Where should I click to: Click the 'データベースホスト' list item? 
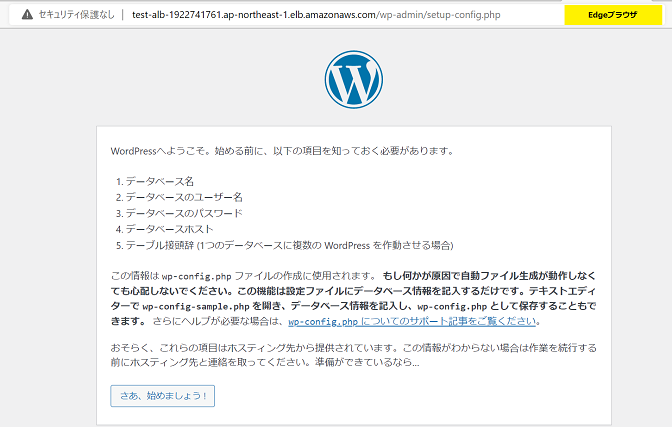pos(169,229)
